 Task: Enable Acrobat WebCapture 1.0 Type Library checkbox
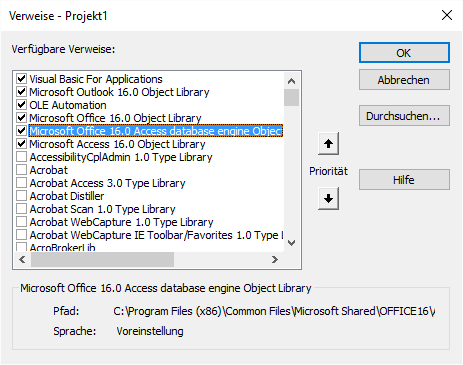click(x=22, y=222)
